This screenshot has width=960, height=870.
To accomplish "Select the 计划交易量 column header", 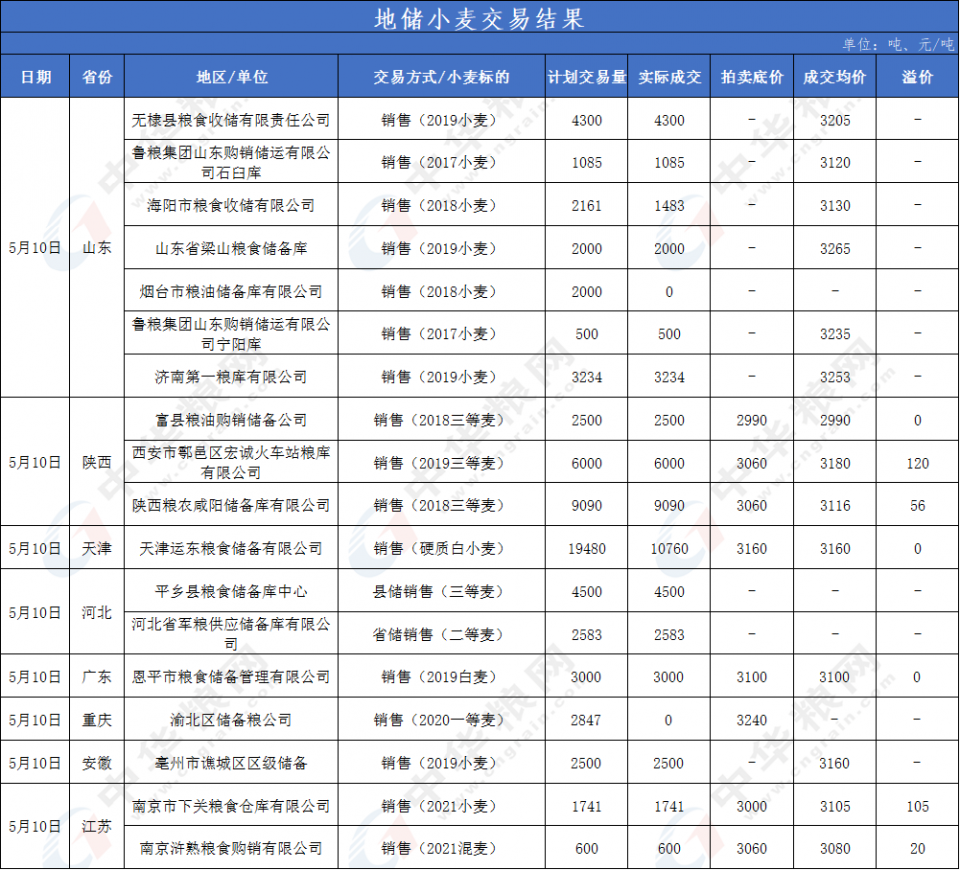I will pyautogui.click(x=586, y=77).
